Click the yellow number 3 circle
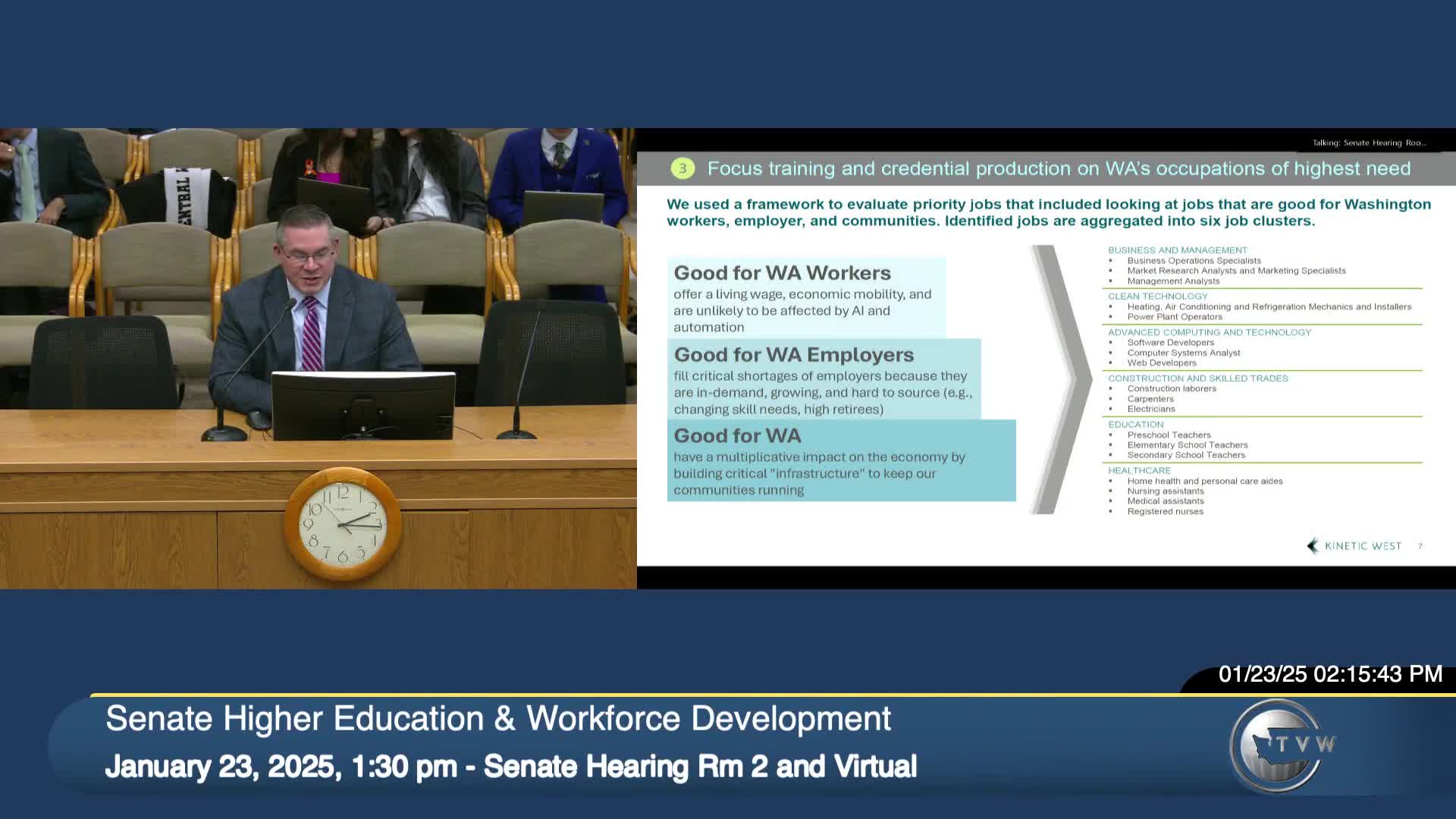This screenshot has height=819, width=1456. click(x=682, y=168)
